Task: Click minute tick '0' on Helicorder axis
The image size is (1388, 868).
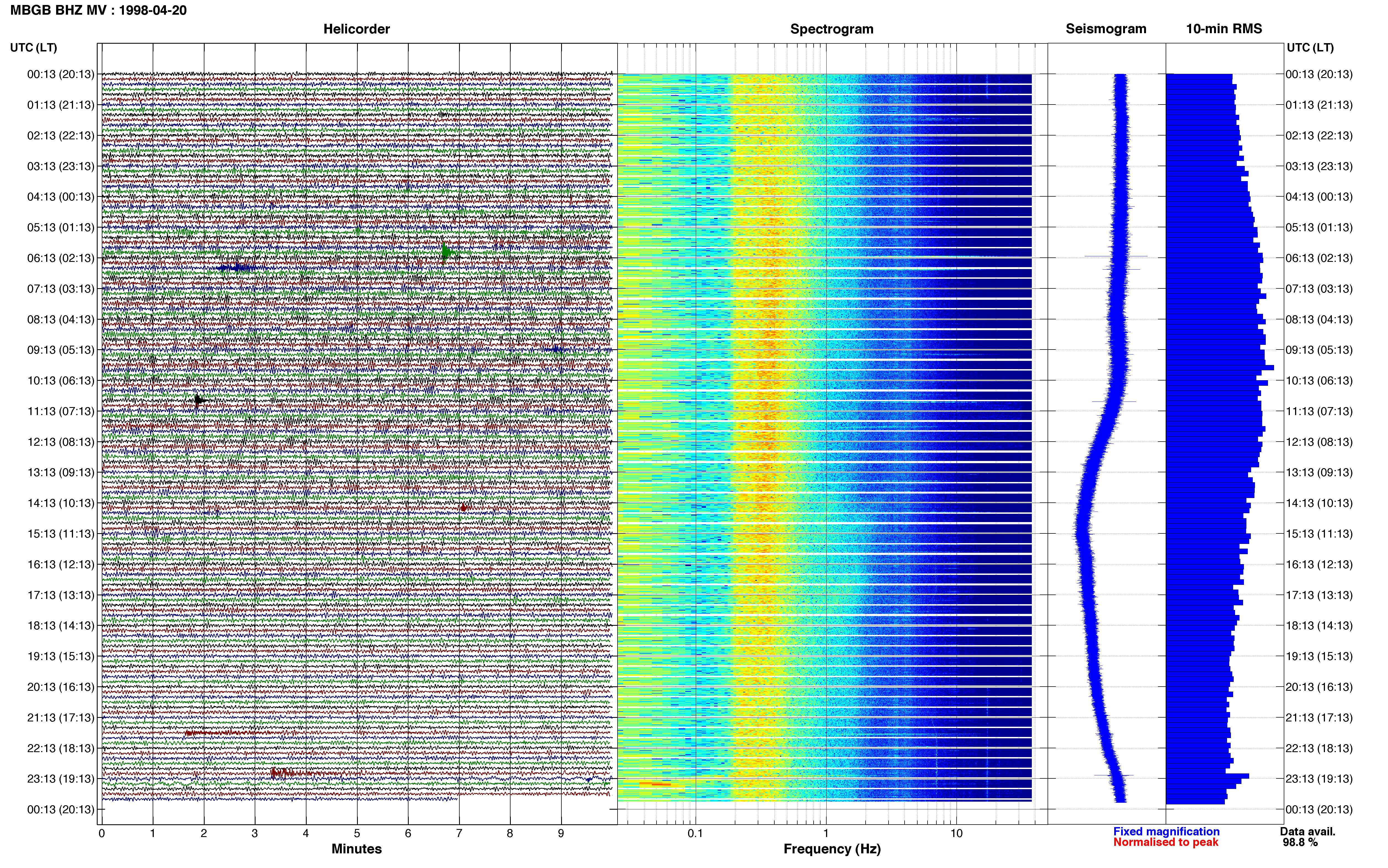Action: (x=101, y=833)
